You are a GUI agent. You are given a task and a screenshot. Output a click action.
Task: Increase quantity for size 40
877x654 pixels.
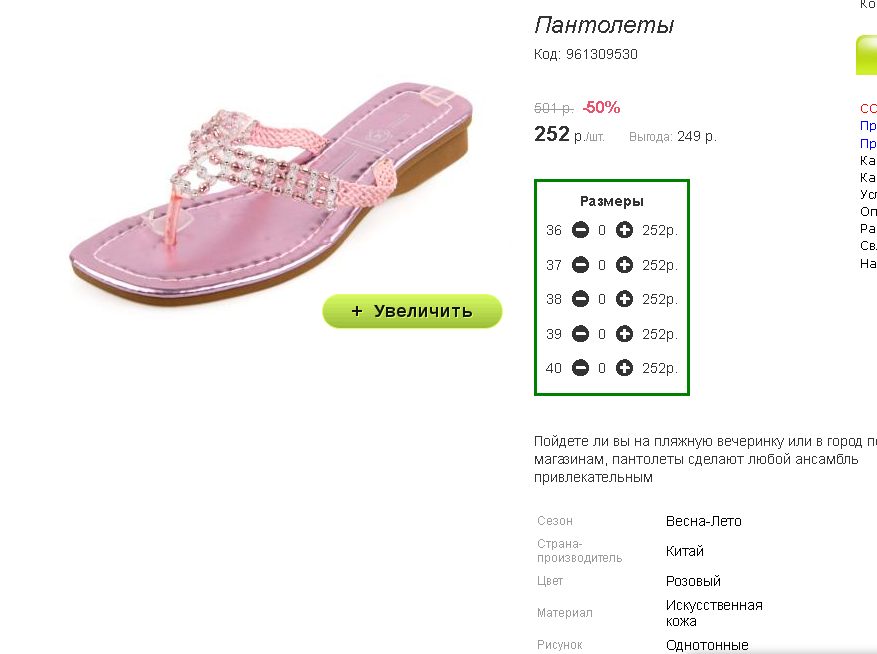point(624,368)
